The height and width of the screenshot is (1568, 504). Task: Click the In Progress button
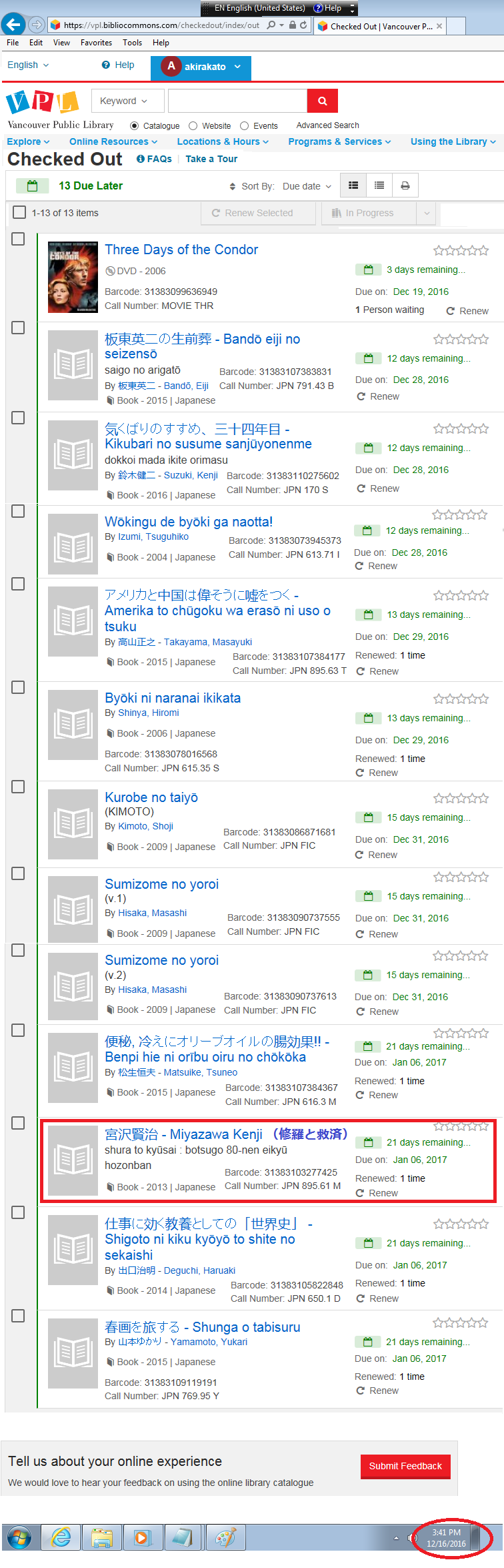coord(369,213)
